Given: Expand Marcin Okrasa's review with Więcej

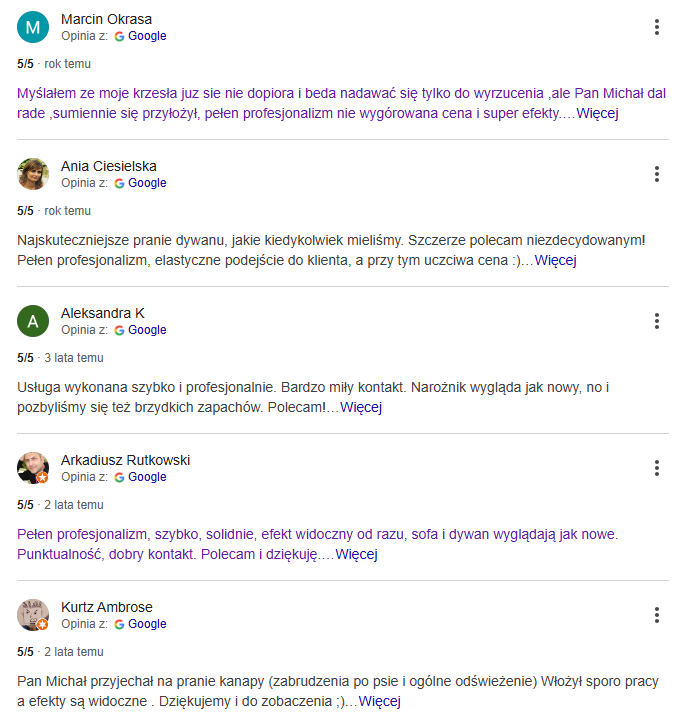Looking at the screenshot, I should pos(597,113).
